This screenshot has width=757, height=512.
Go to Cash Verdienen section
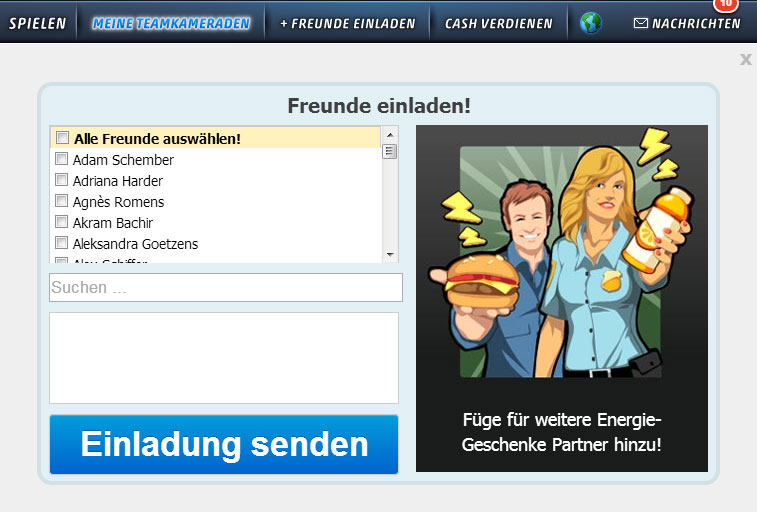[x=498, y=23]
